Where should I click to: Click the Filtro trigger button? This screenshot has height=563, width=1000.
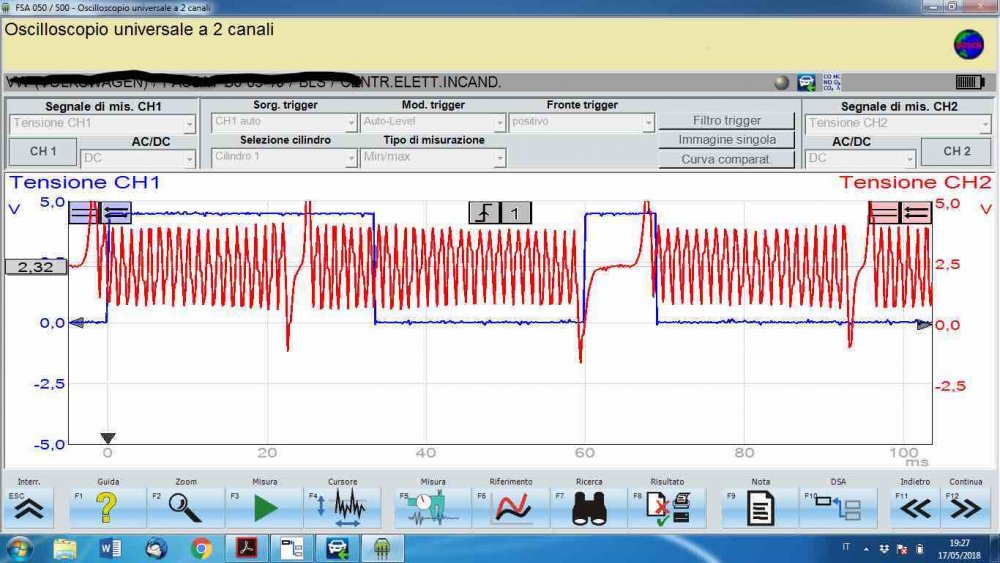click(727, 121)
